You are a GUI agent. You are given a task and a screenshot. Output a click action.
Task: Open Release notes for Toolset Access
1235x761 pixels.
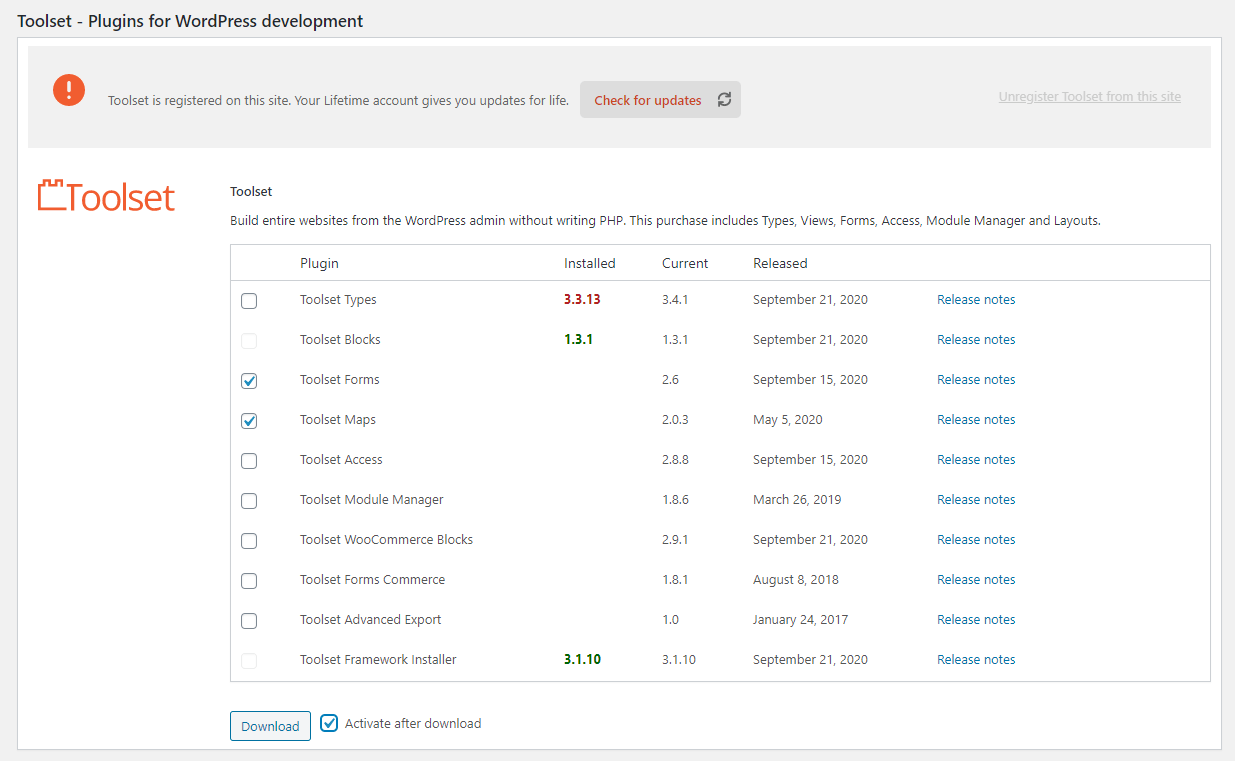coord(976,460)
